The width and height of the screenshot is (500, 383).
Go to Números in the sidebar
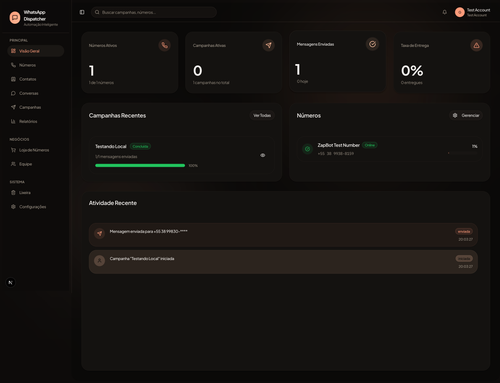(36, 65)
